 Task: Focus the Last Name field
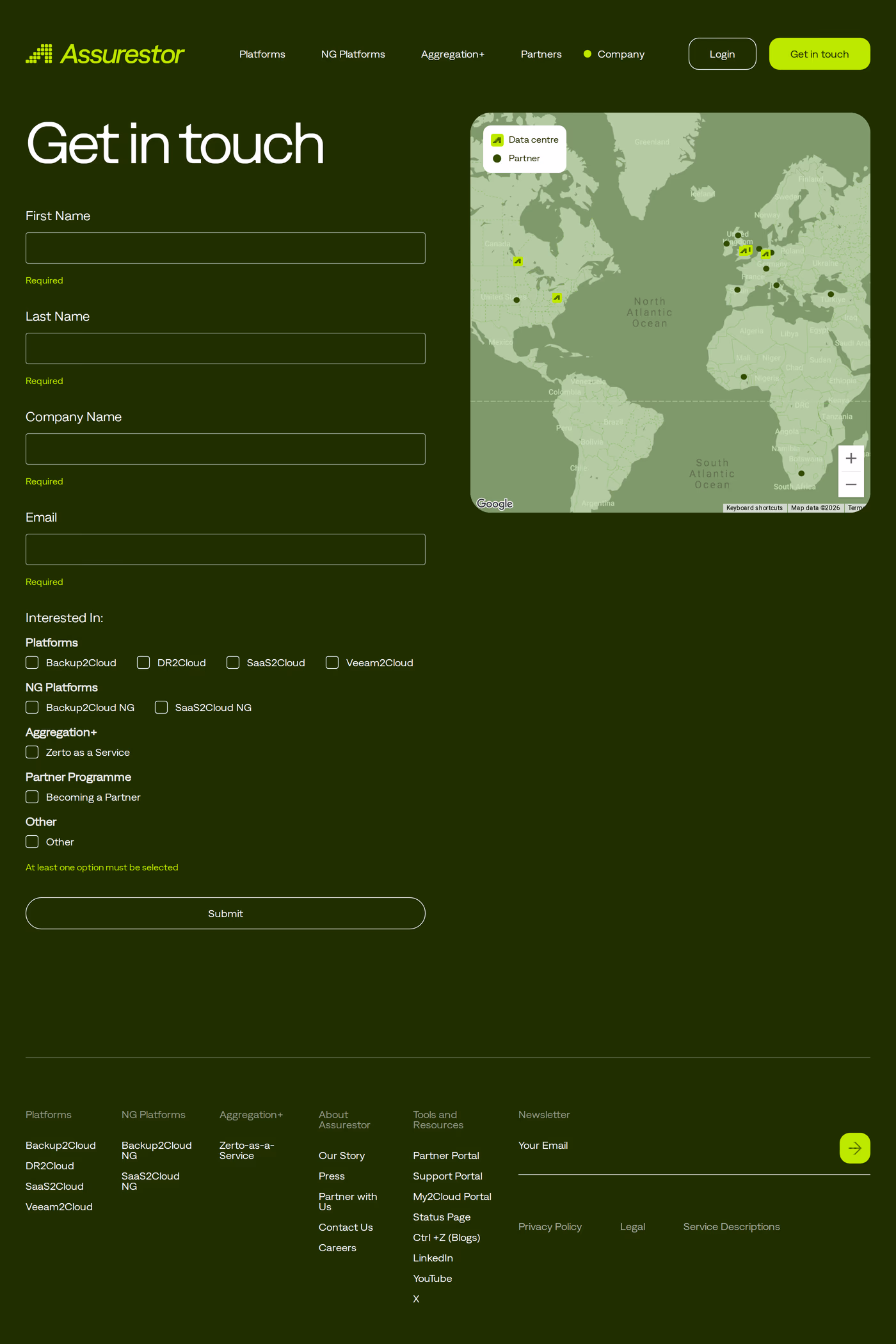(225, 348)
